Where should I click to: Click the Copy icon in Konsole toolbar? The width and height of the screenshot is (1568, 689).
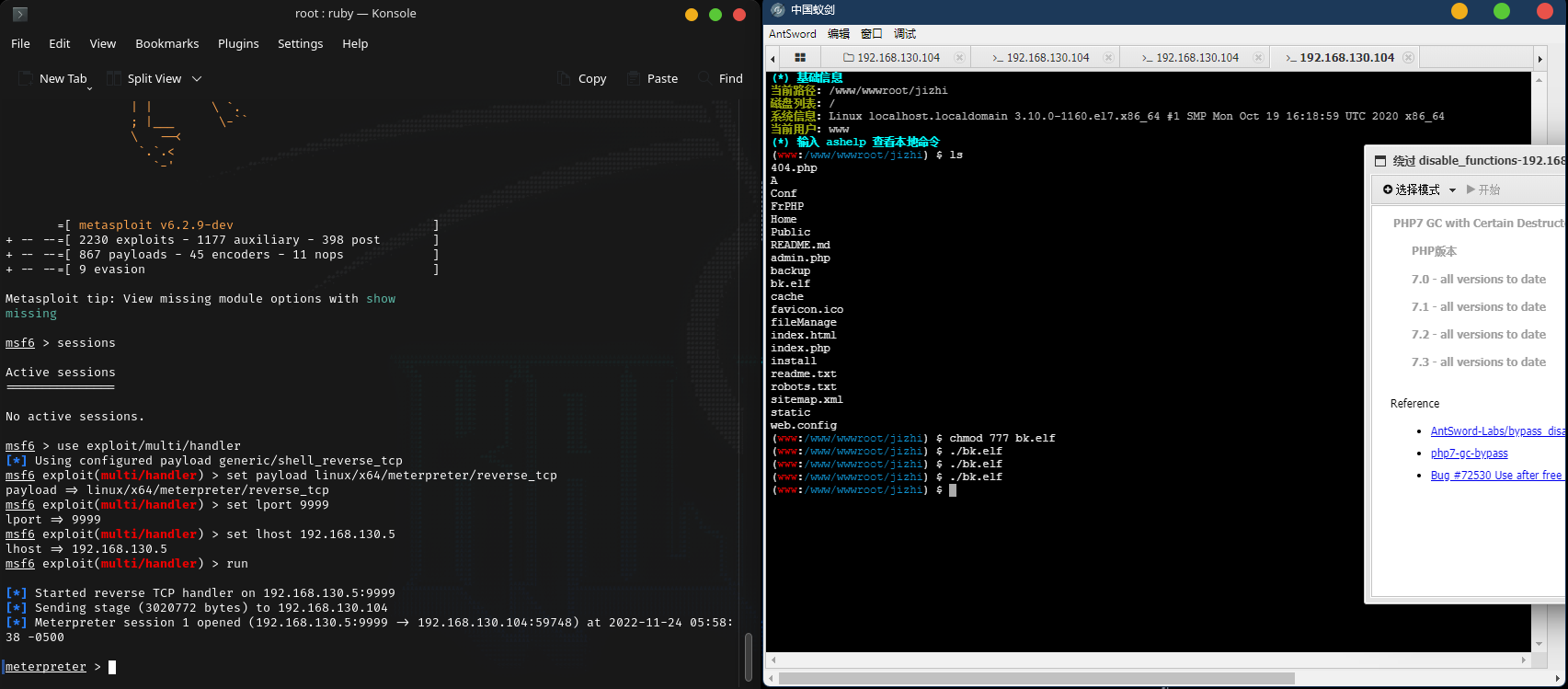[564, 78]
